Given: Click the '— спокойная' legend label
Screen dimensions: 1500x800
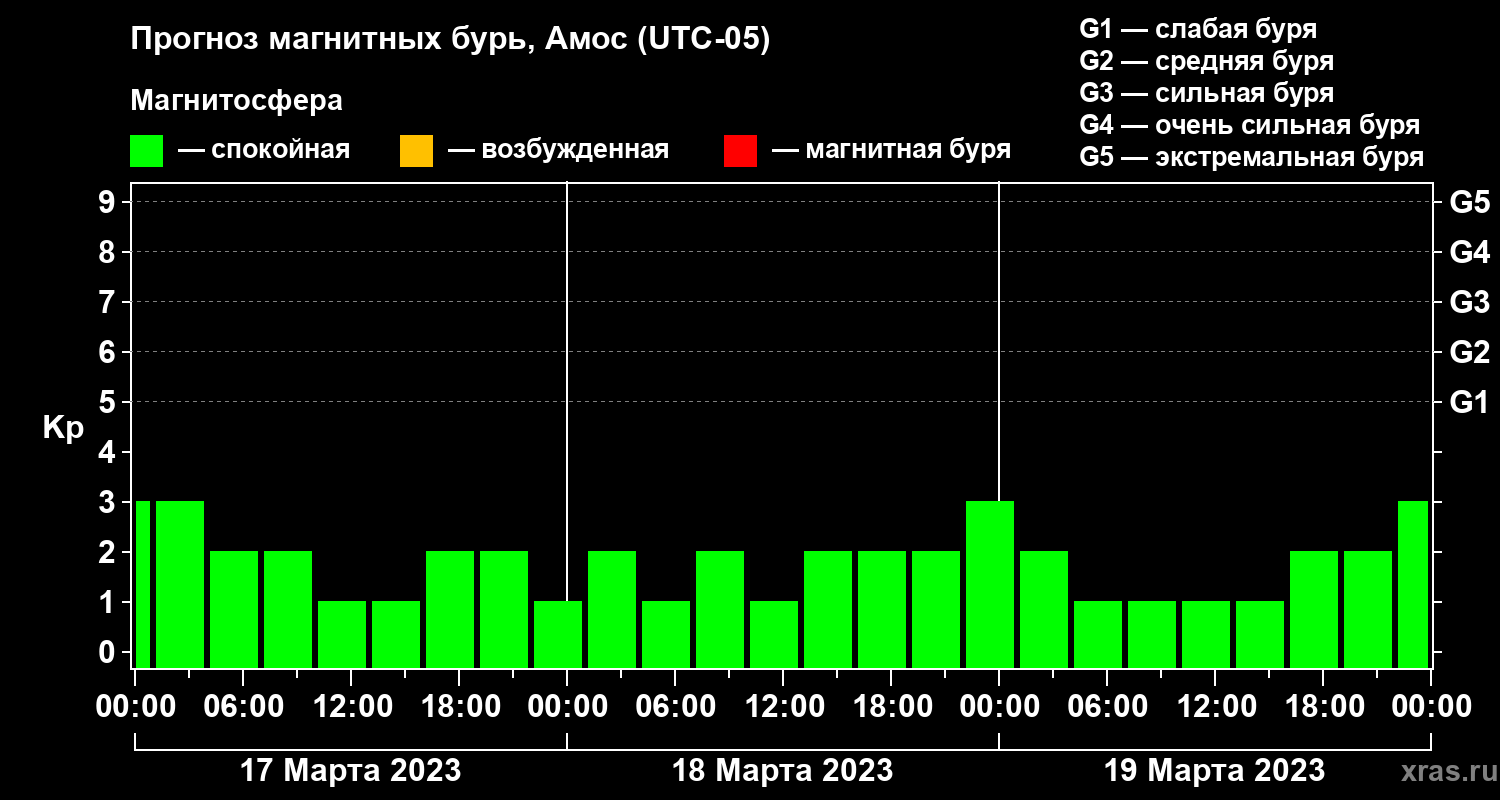Looking at the screenshot, I should [264, 150].
